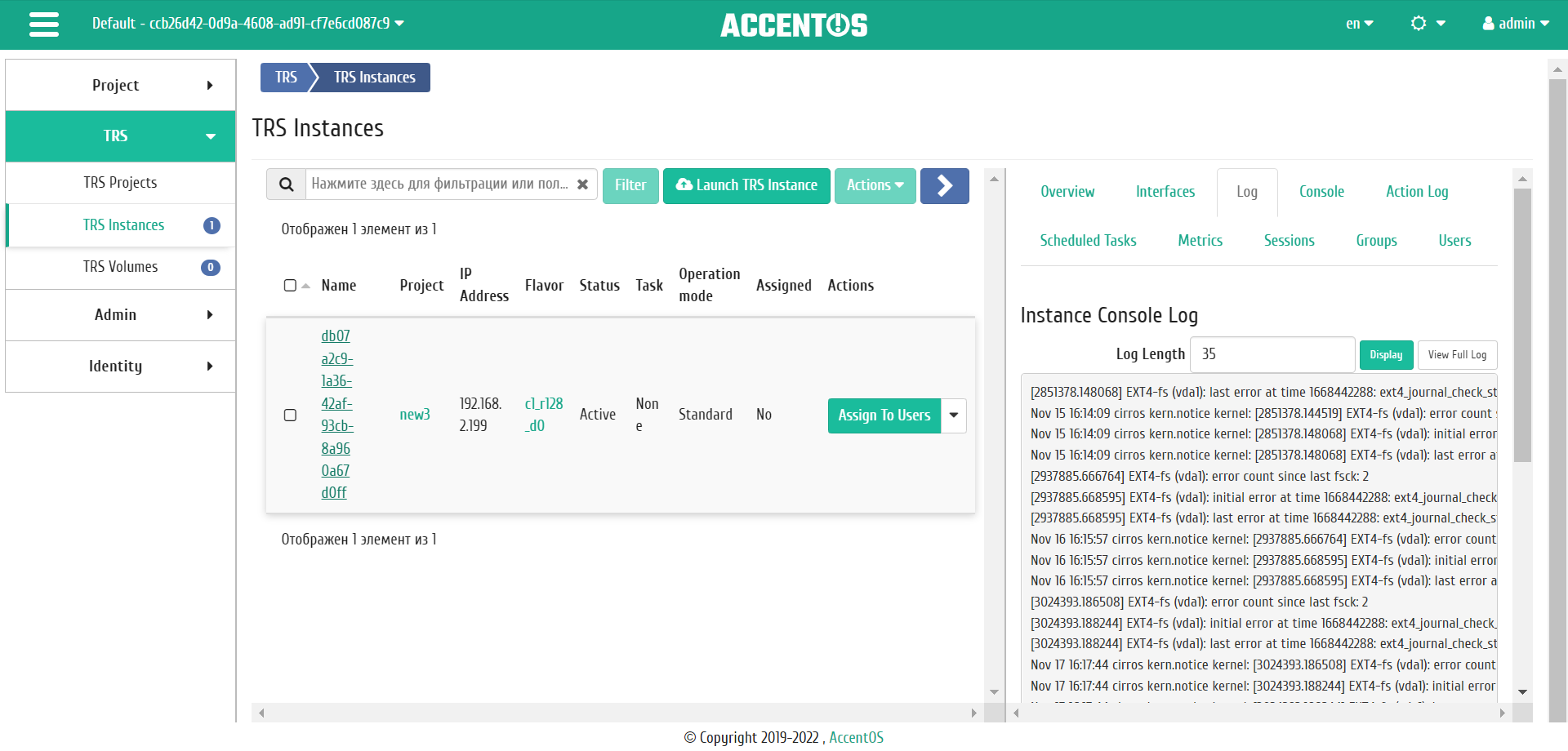Viewport: 1568px width, 751px height.
Task: Click the page vertical scrollbar thumb
Action: tap(1558, 400)
